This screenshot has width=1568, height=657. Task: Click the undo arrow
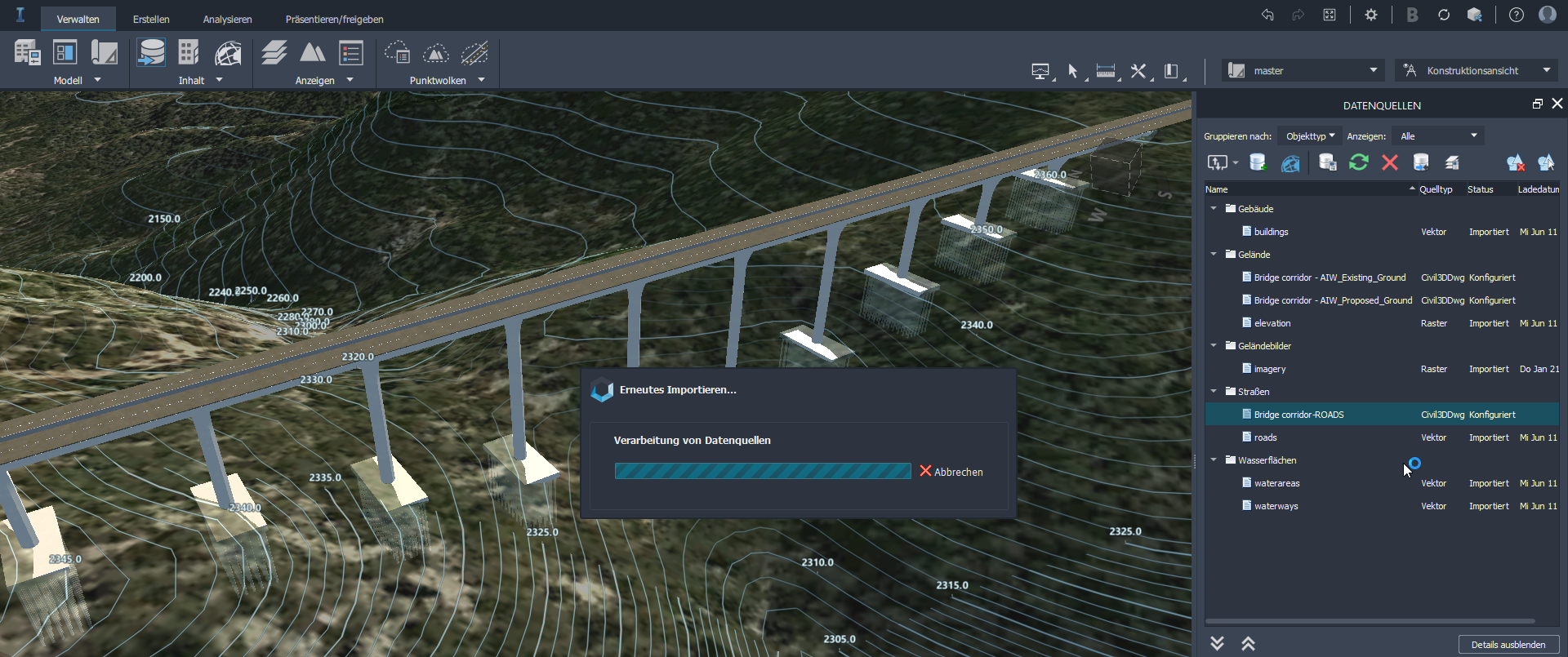coord(1267,15)
